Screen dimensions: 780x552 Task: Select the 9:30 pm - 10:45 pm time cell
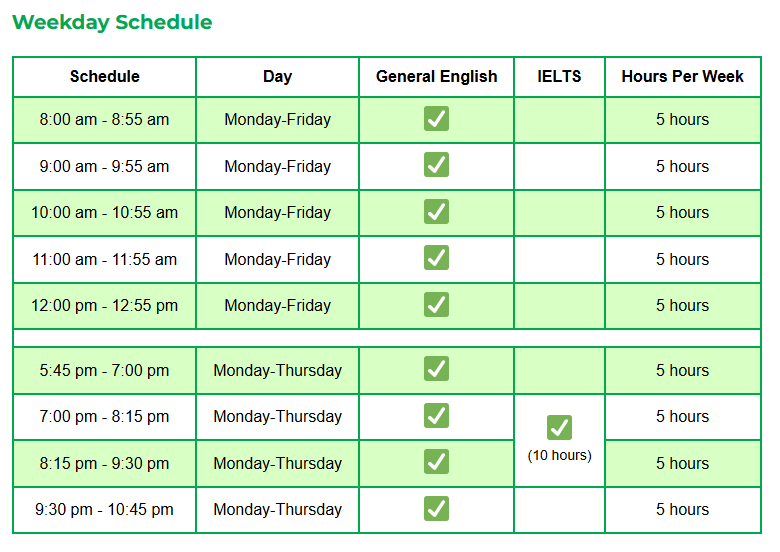coord(104,510)
